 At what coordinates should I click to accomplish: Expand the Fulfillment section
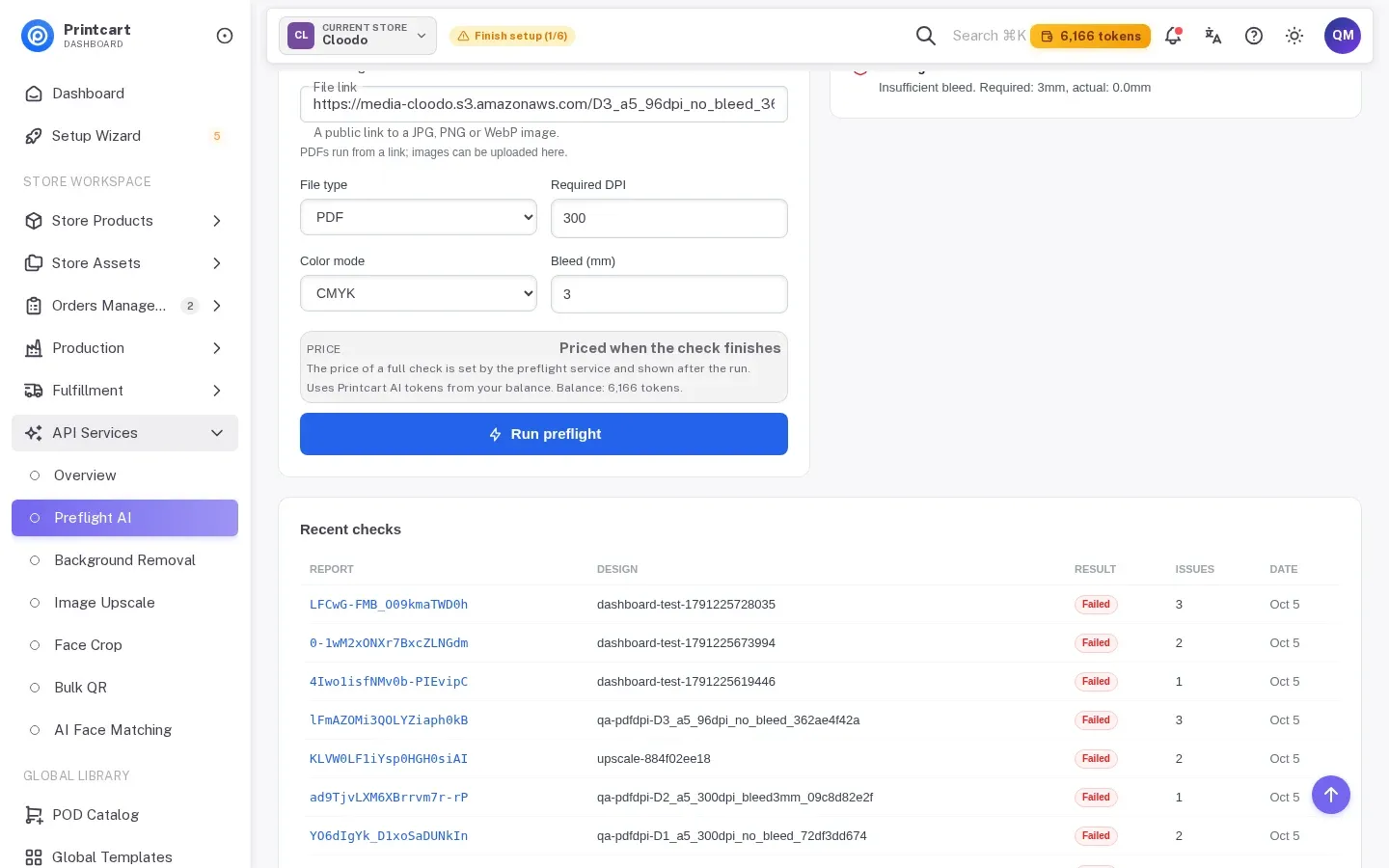click(x=124, y=391)
